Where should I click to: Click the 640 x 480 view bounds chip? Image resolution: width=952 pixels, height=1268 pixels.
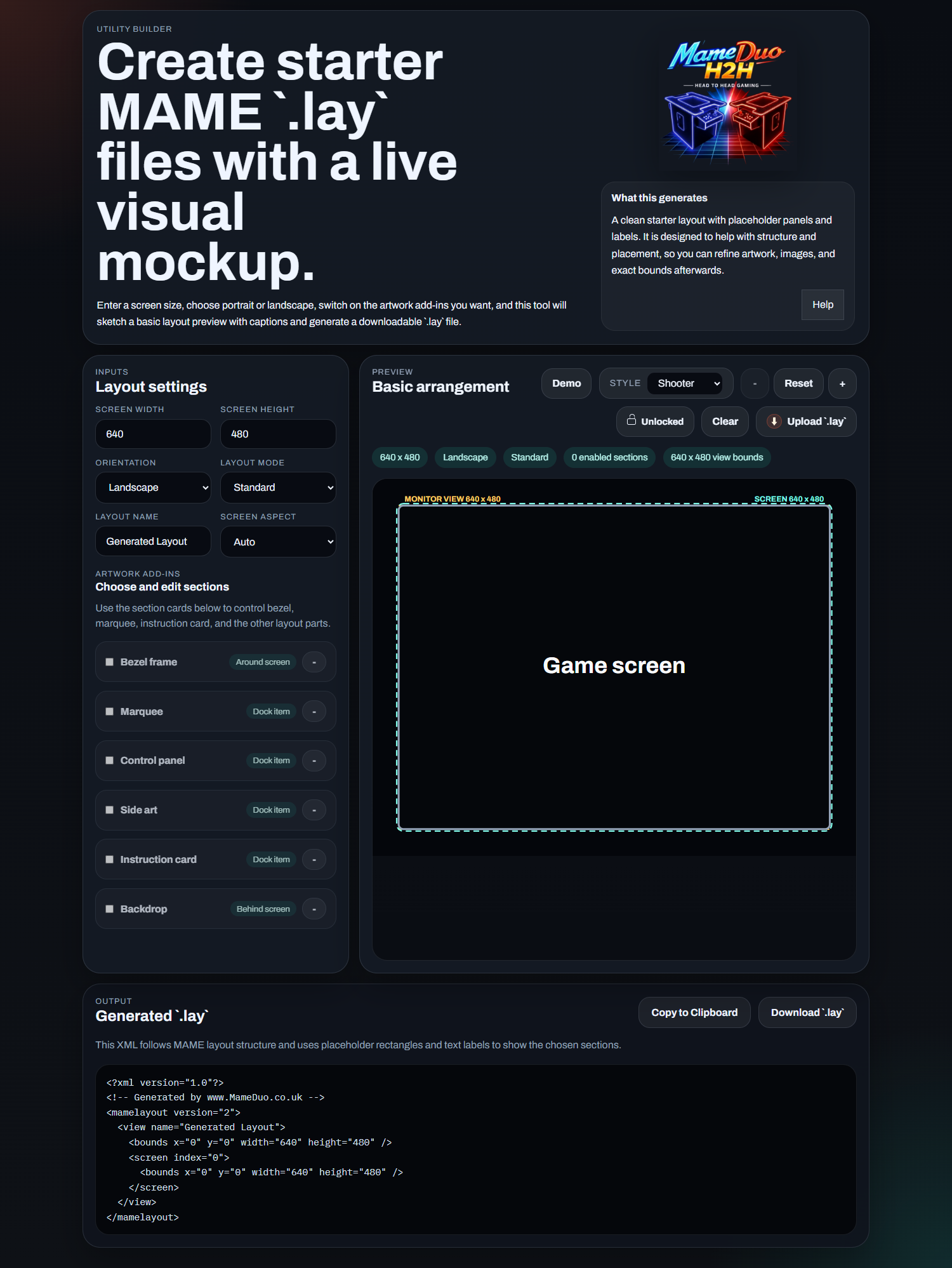tap(717, 457)
